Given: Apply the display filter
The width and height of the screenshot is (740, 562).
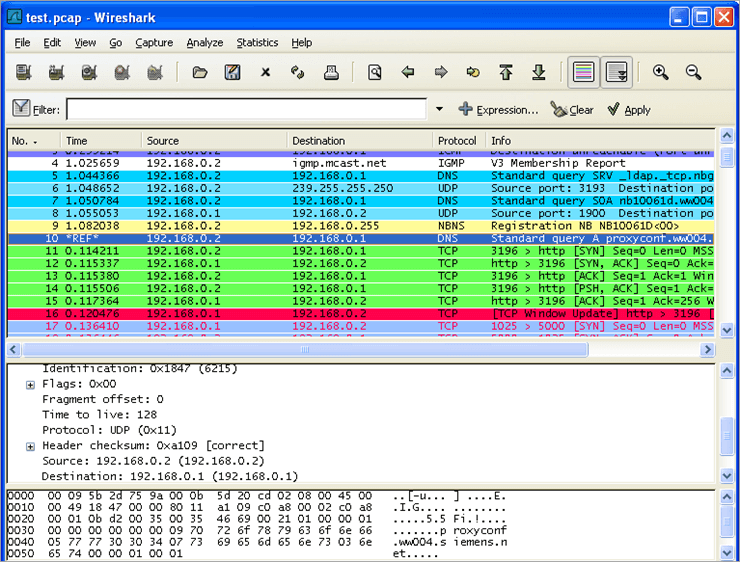Looking at the screenshot, I should [x=629, y=109].
